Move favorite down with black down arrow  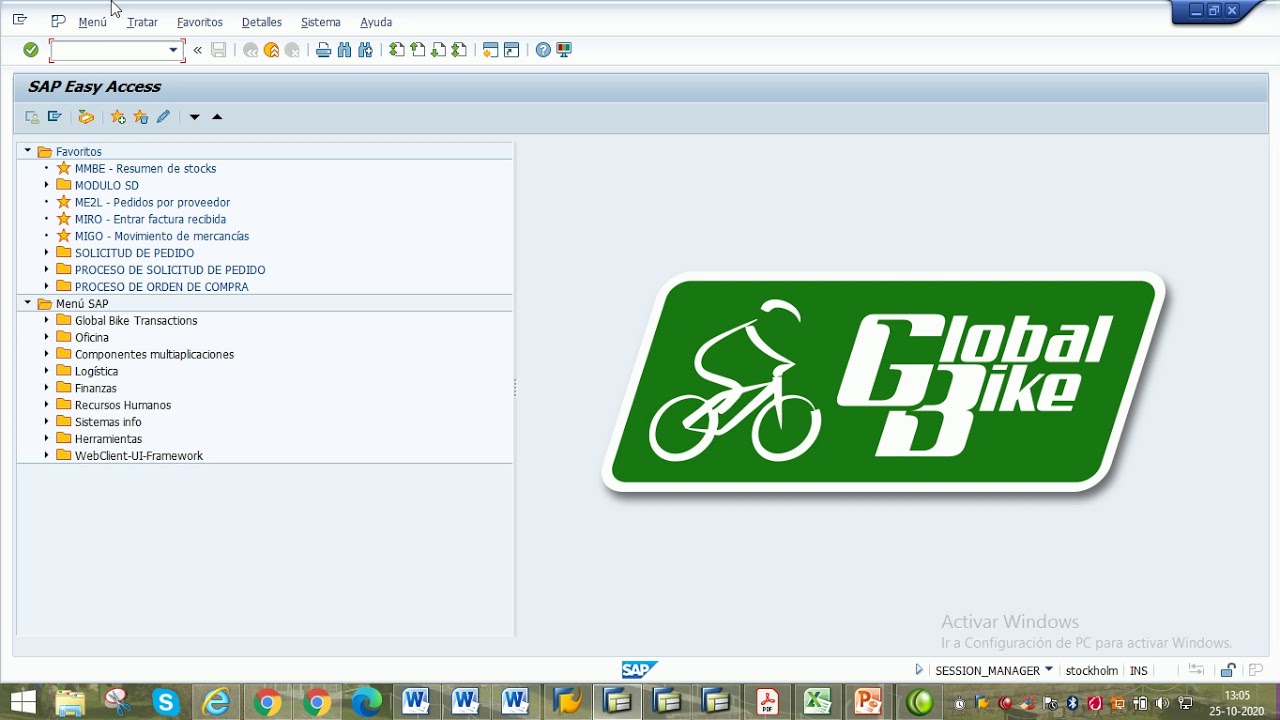pos(195,117)
